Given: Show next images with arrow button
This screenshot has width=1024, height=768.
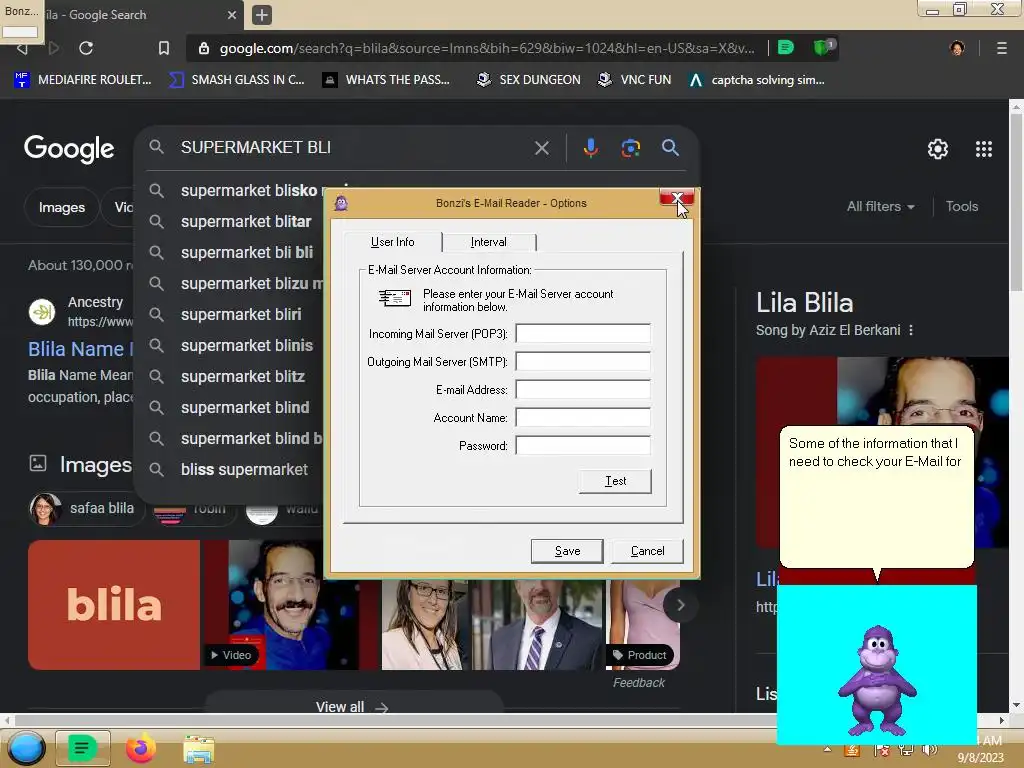Looking at the screenshot, I should [x=680, y=605].
